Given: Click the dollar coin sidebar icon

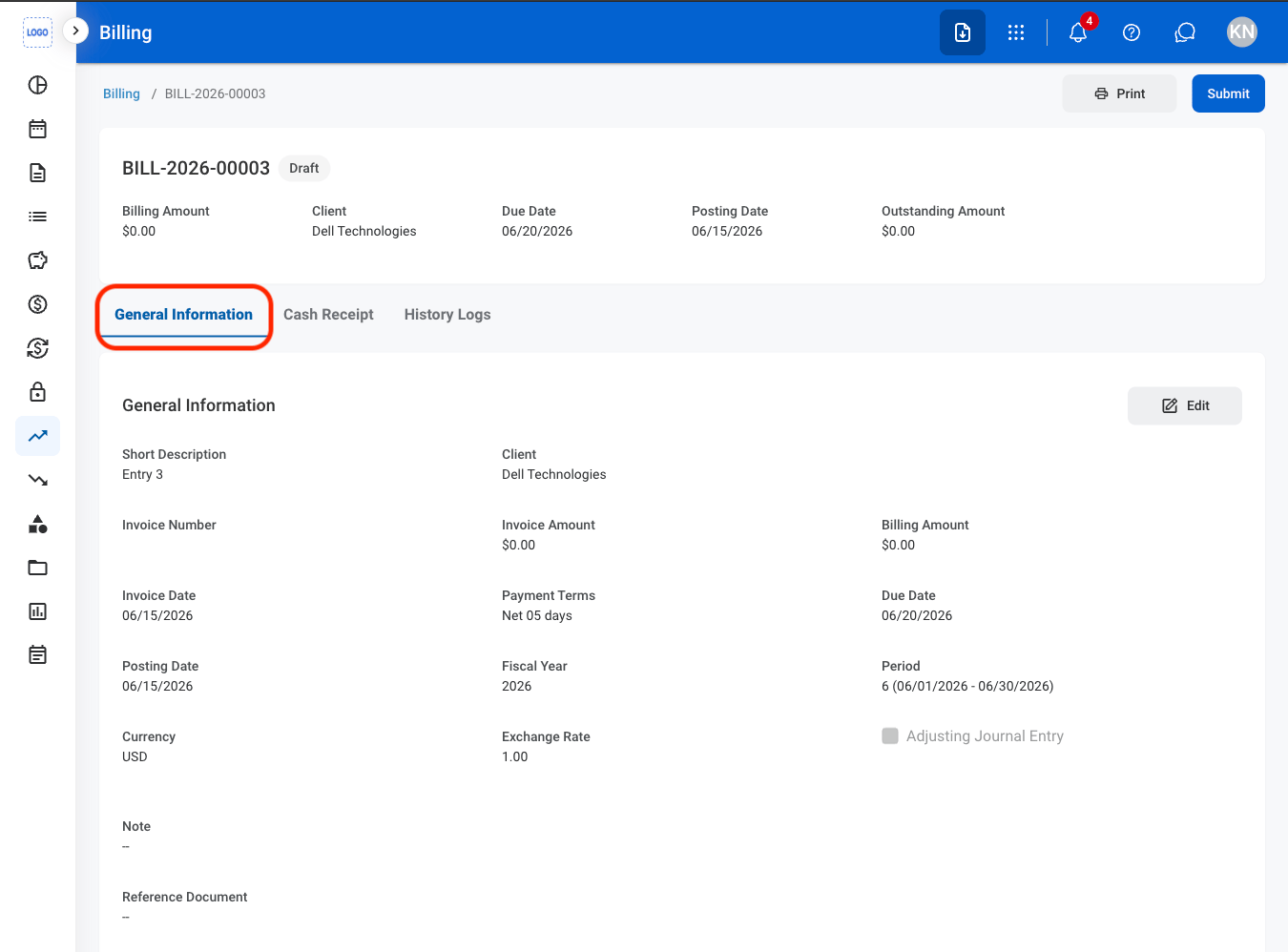Looking at the screenshot, I should tap(37, 304).
